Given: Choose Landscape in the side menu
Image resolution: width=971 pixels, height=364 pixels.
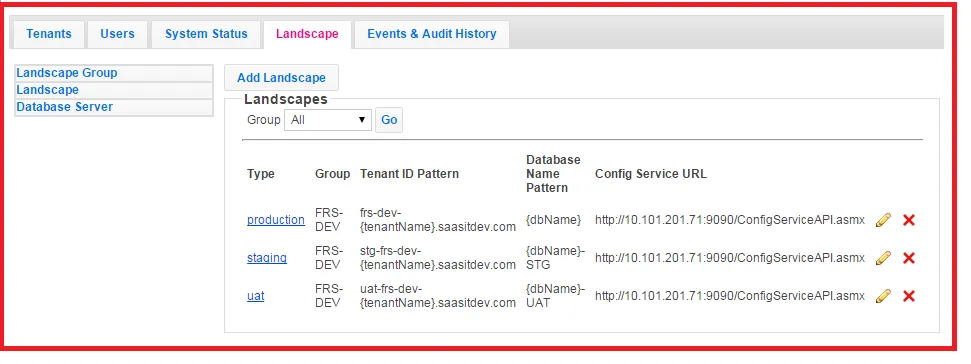Looking at the screenshot, I should (x=113, y=90).
